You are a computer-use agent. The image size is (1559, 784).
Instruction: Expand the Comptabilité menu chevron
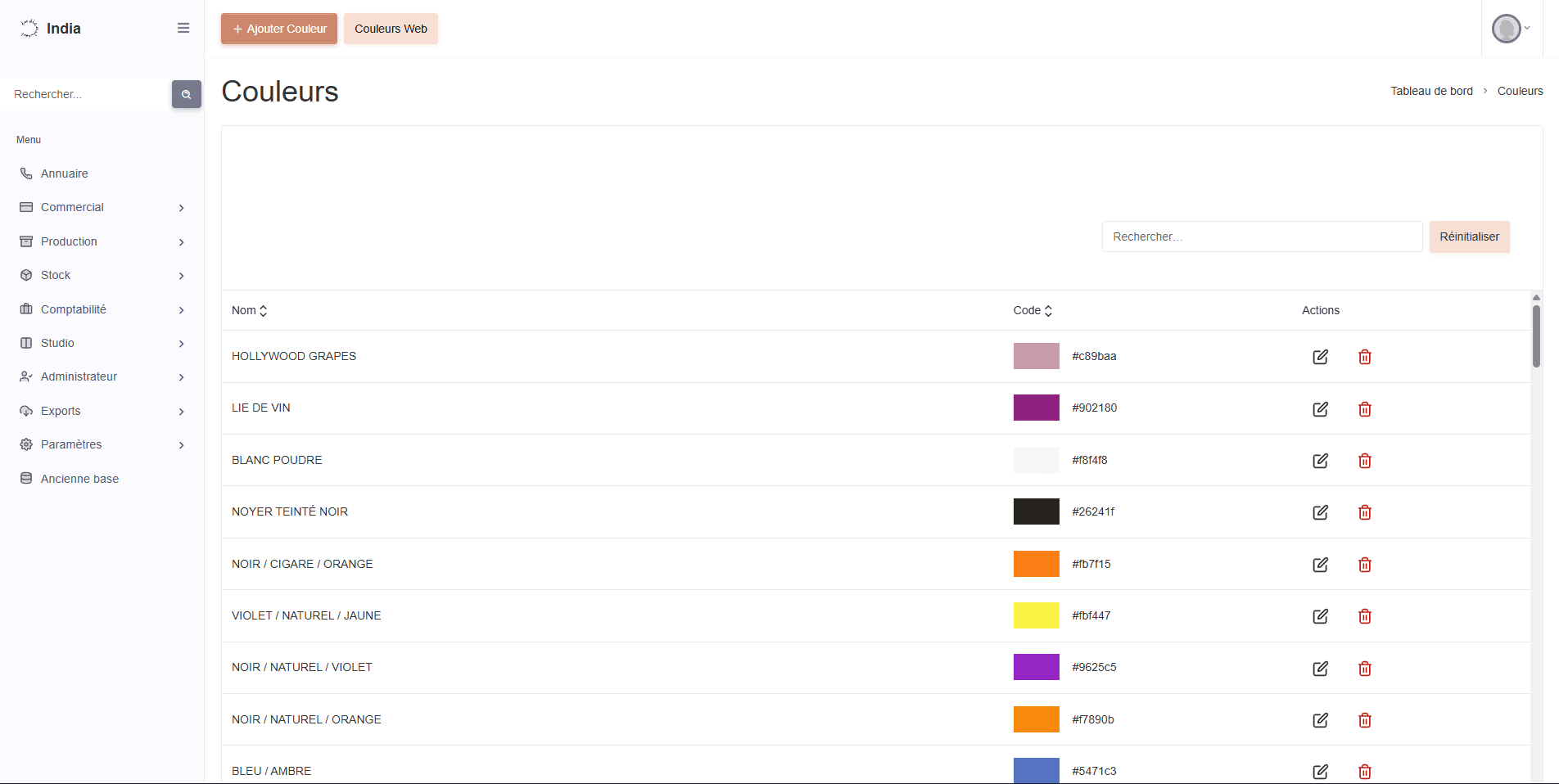click(181, 310)
